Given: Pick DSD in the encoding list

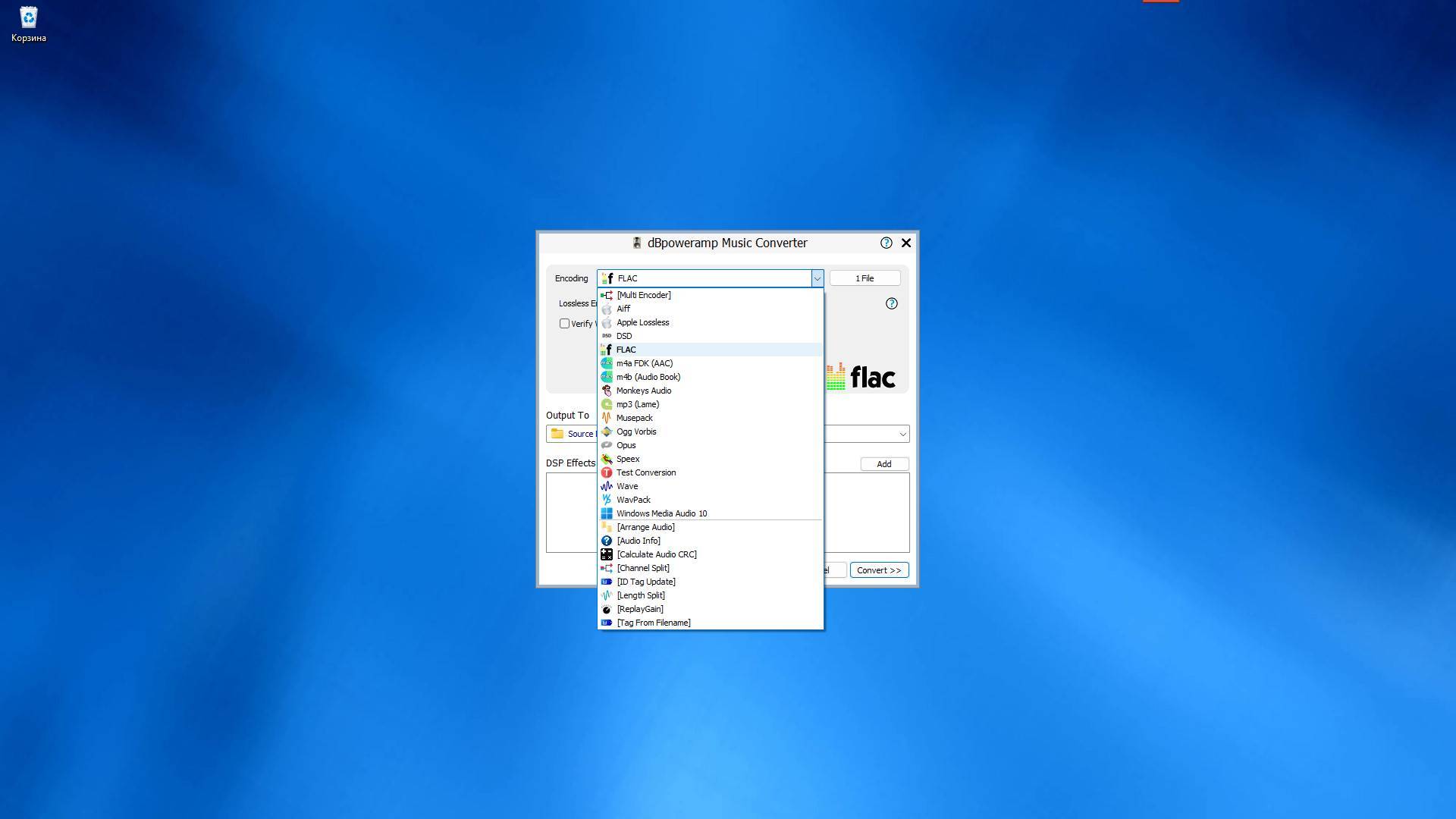Looking at the screenshot, I should (x=711, y=336).
